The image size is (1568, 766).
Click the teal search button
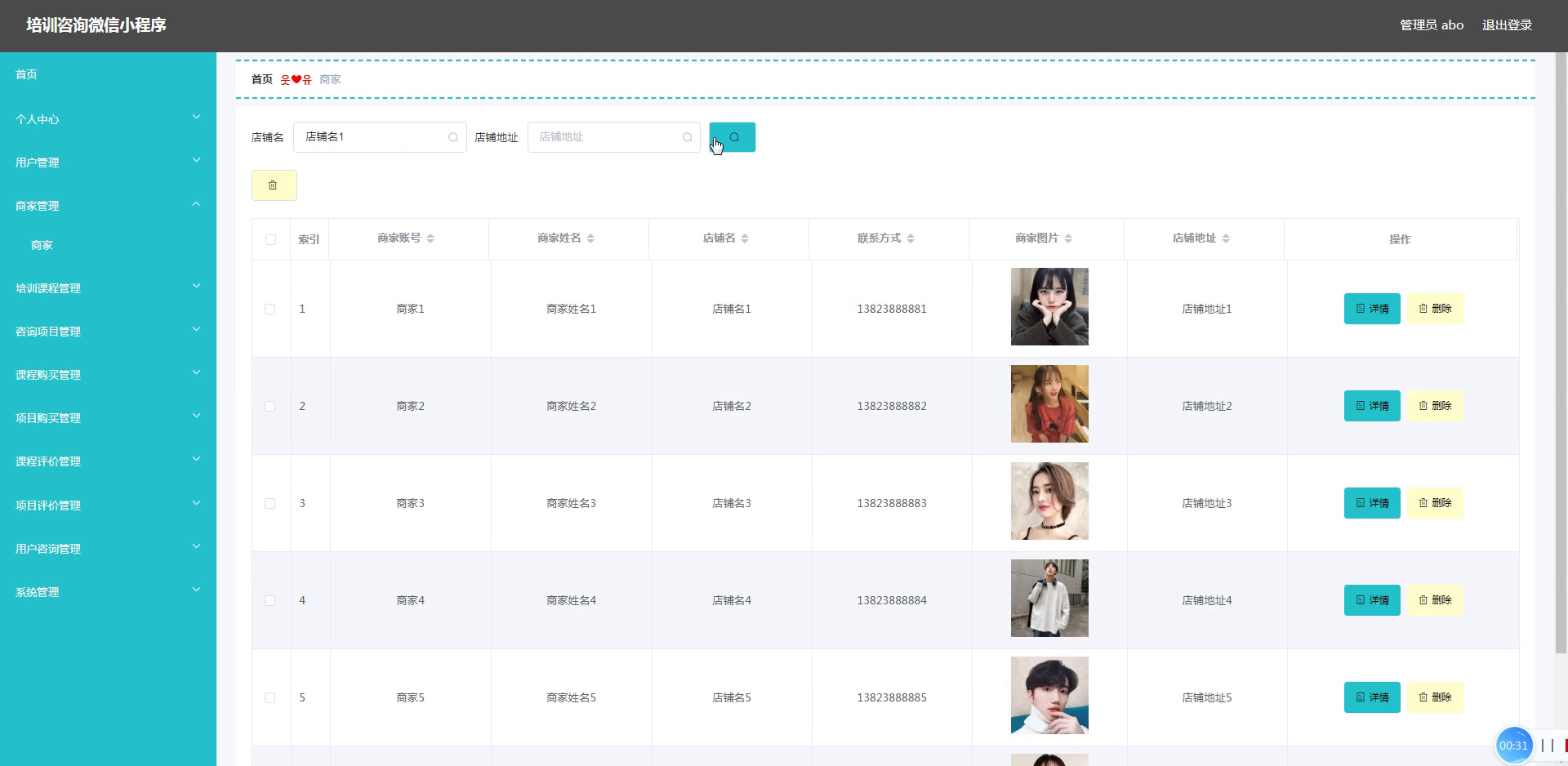point(732,137)
